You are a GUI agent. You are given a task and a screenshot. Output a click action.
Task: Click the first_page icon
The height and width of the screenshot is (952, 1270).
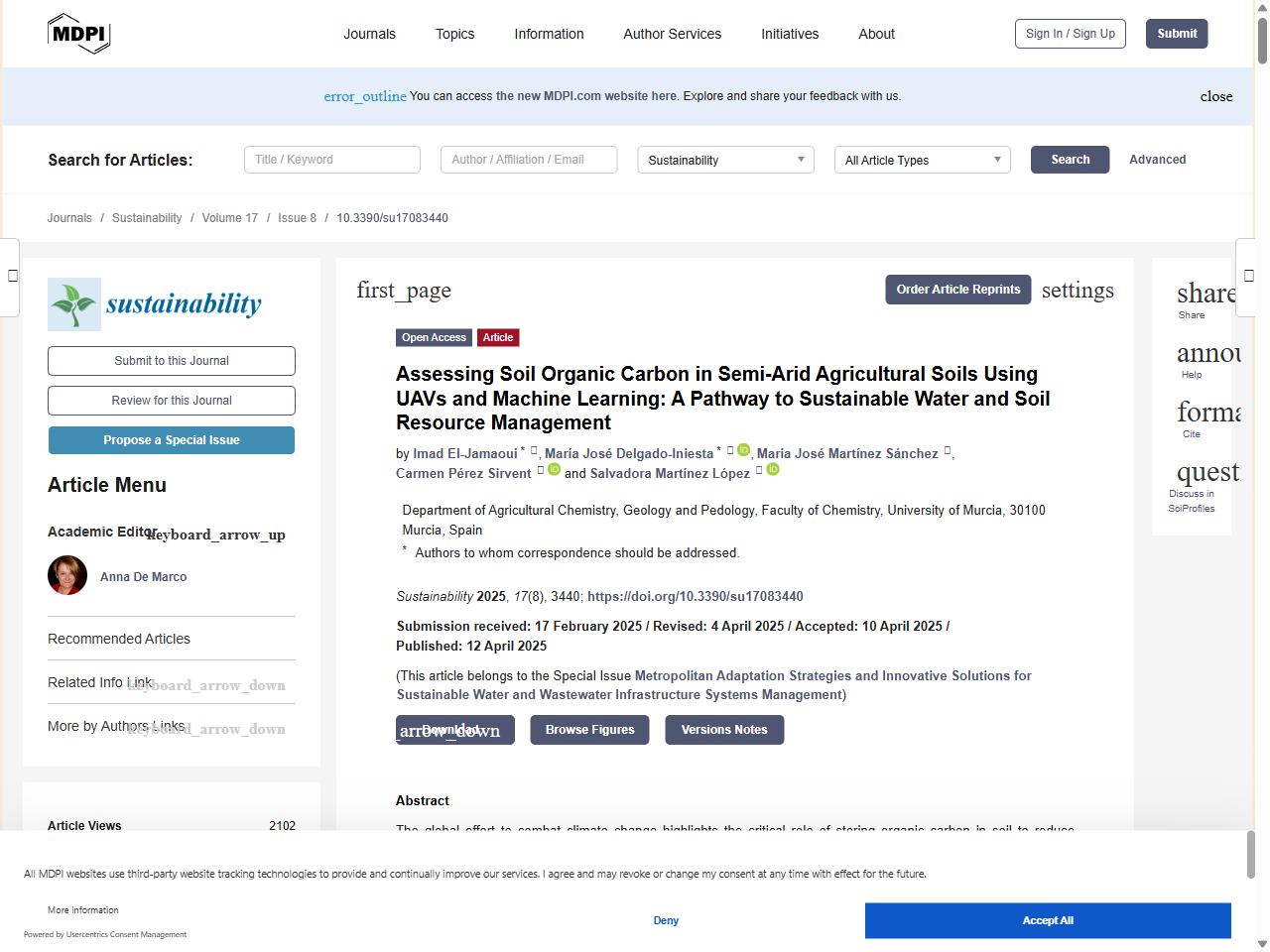(404, 291)
